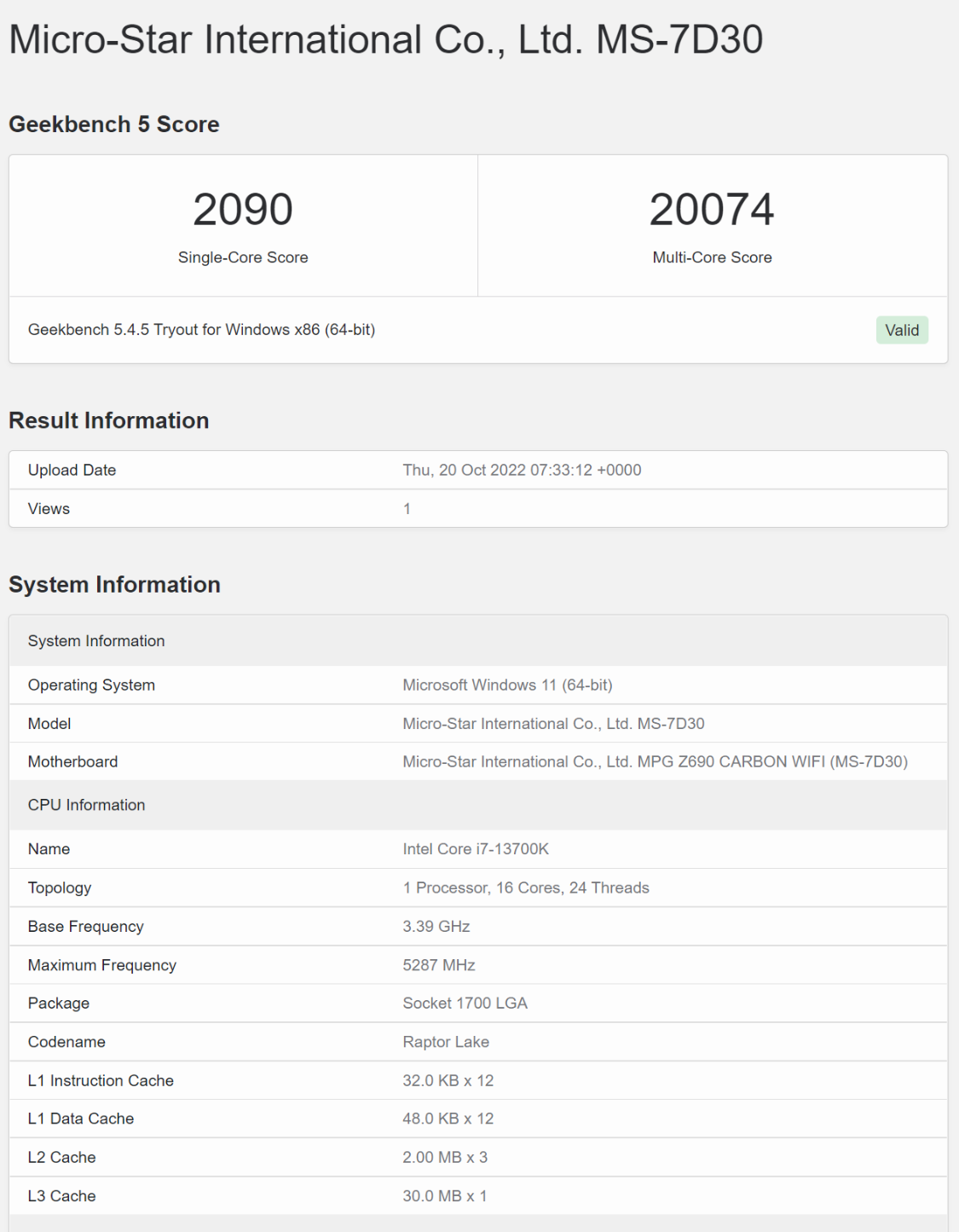Click the MPG Z690 CARBON WIFI motherboard value
959x1232 pixels.
(x=655, y=762)
